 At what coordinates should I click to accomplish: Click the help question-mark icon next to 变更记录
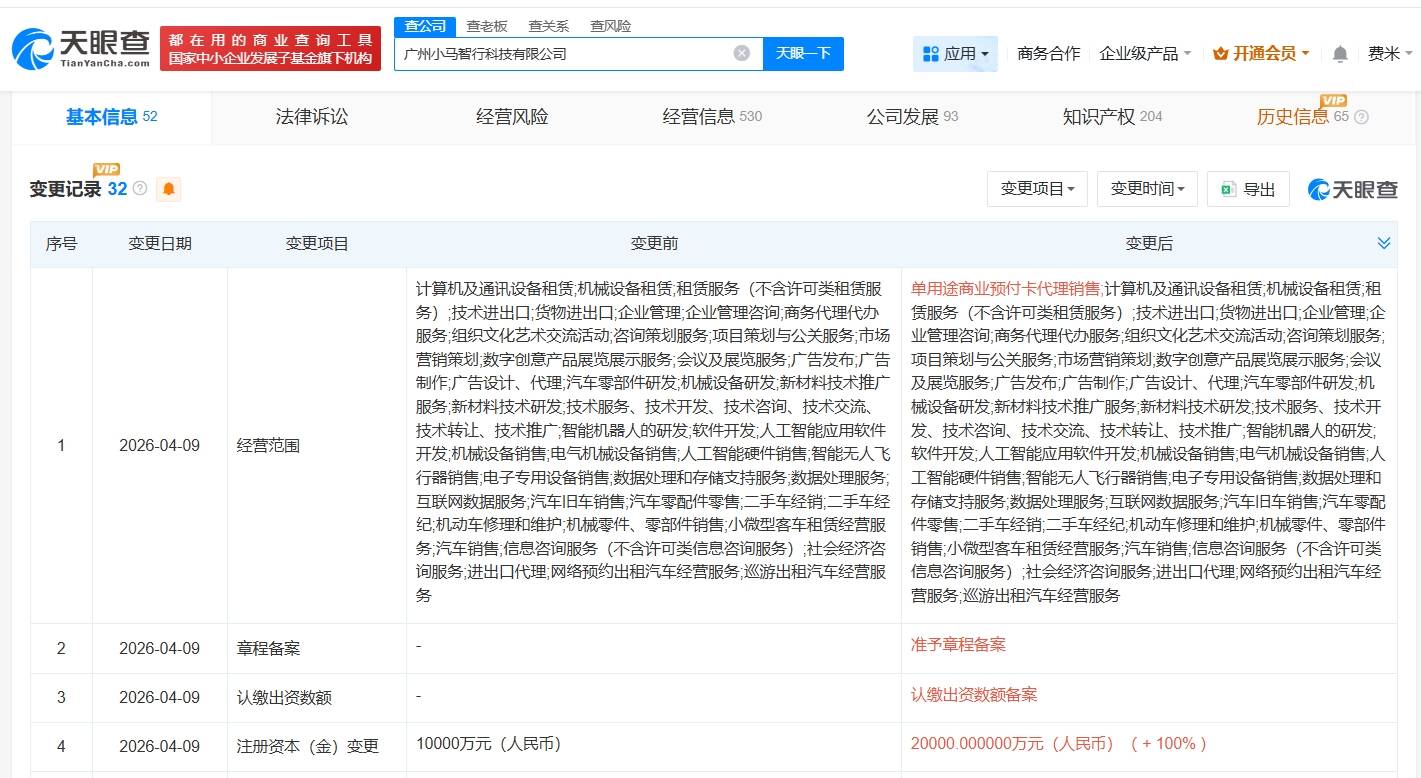pyautogui.click(x=140, y=187)
